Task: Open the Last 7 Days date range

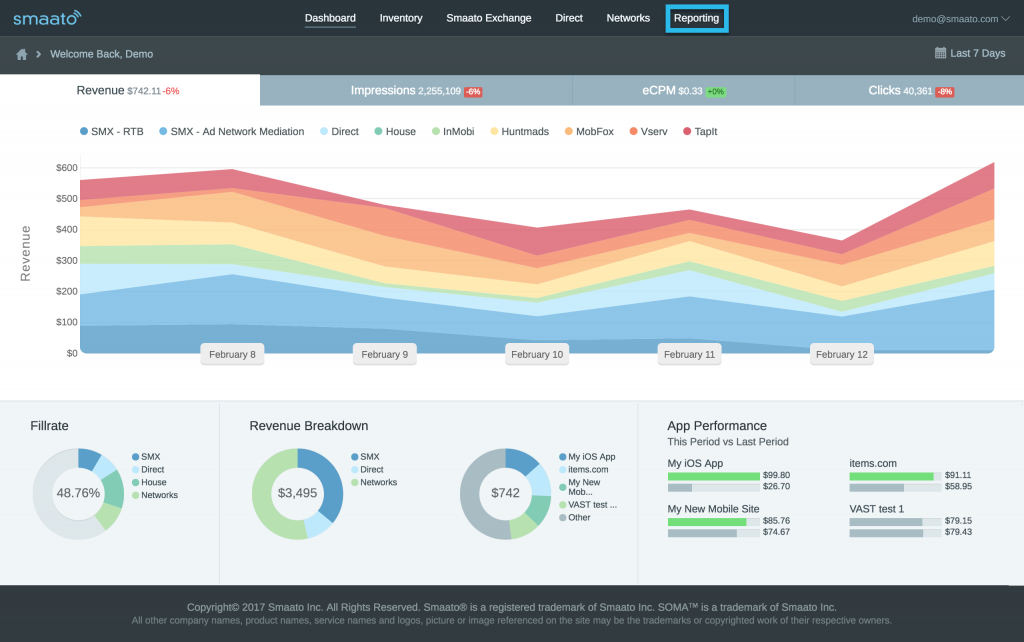Action: [970, 53]
